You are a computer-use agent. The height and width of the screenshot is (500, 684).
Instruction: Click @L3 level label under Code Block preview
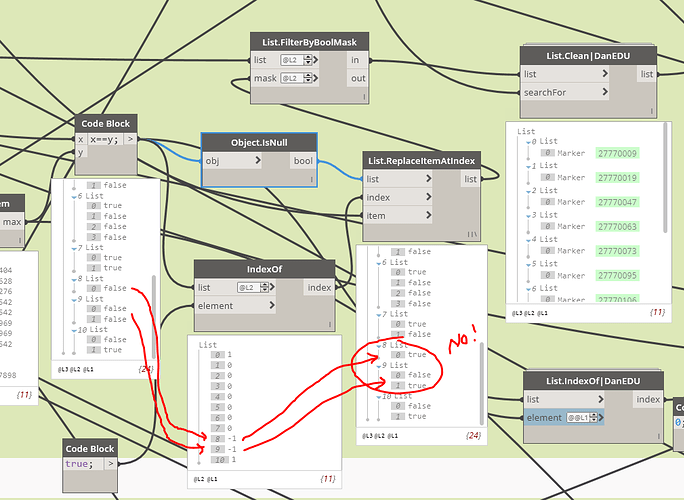(x=62, y=369)
